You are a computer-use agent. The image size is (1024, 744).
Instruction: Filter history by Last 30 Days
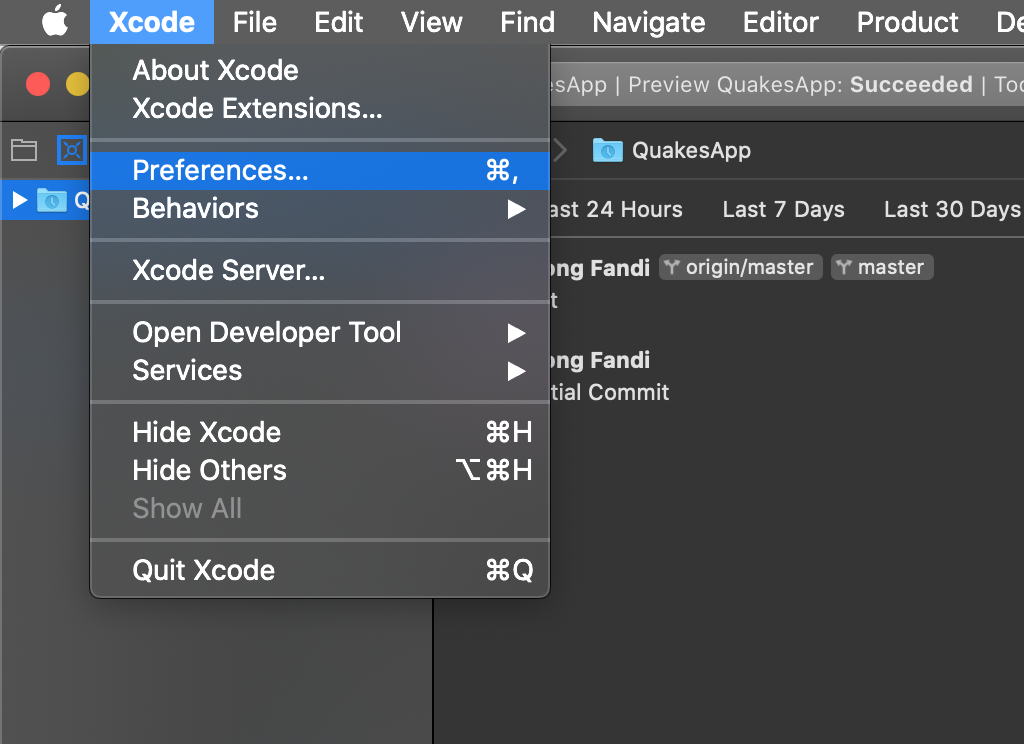(x=951, y=210)
